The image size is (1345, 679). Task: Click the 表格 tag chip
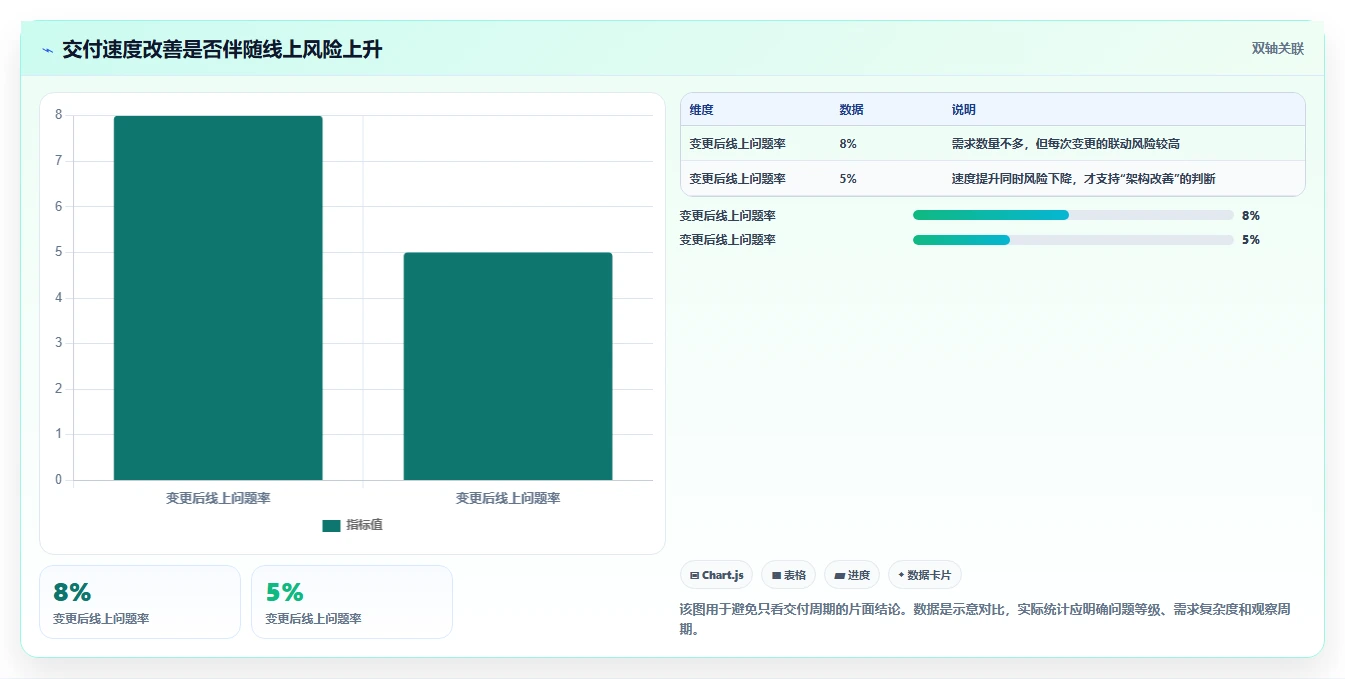point(788,575)
